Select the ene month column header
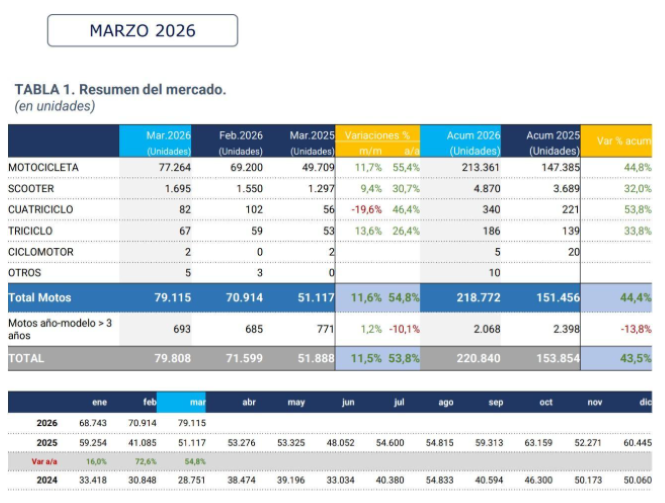665x503 pixels. coord(99,402)
